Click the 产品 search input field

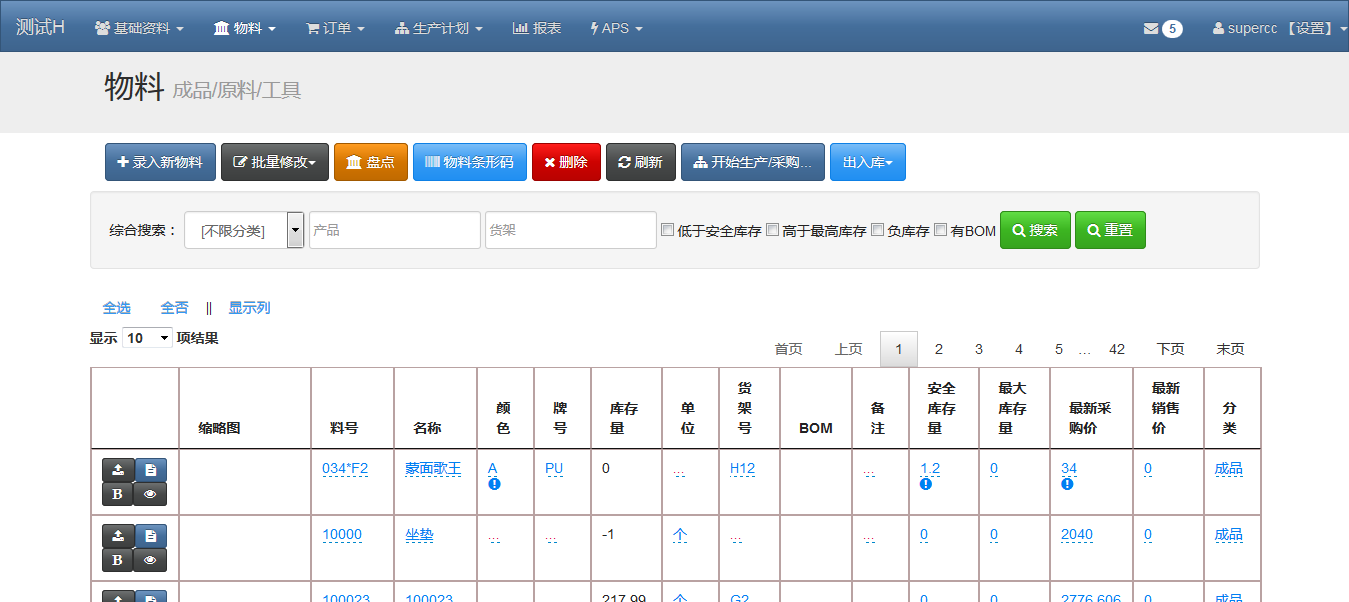click(394, 230)
